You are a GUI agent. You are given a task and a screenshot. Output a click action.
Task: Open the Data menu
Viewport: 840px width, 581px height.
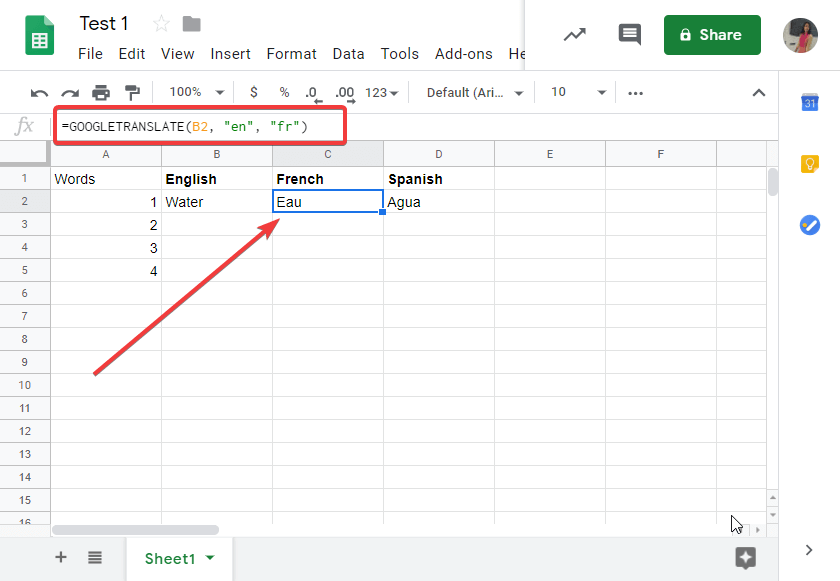point(348,54)
